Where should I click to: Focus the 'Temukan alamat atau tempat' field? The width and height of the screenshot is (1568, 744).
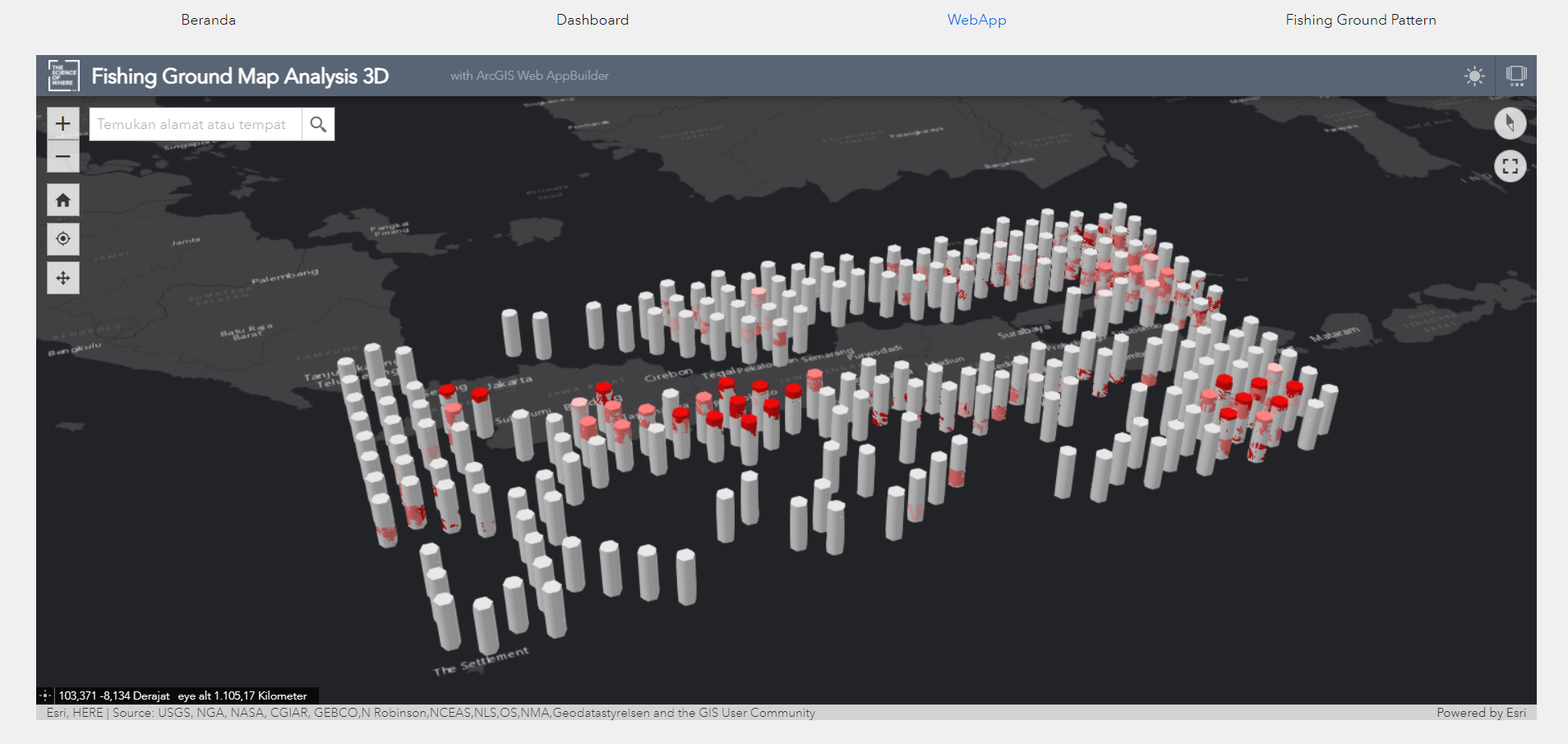tap(196, 124)
